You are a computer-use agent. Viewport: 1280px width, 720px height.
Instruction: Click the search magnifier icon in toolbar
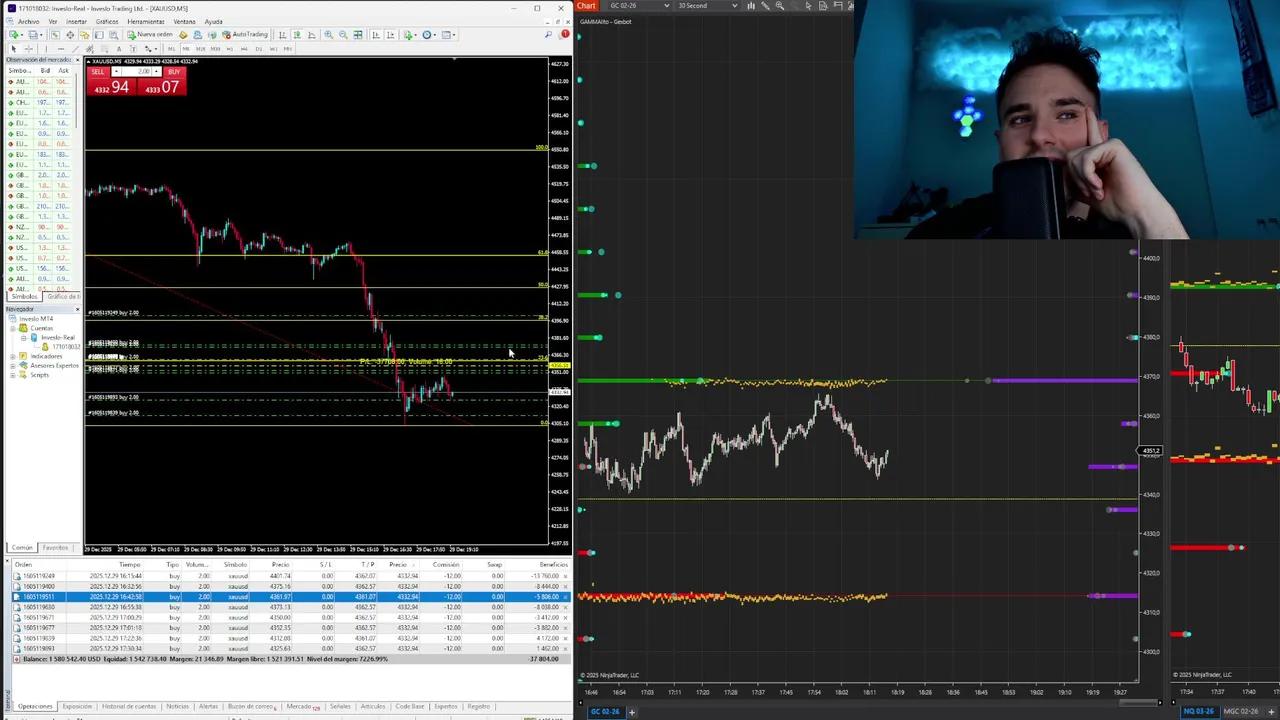coord(548,35)
